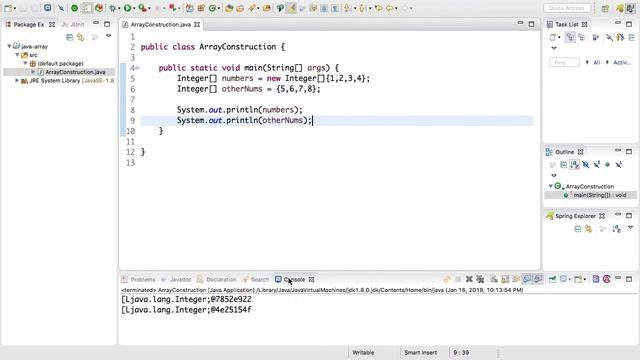Switch to the JUnit tab
This screenshot has height=360, width=640.
point(73,24)
